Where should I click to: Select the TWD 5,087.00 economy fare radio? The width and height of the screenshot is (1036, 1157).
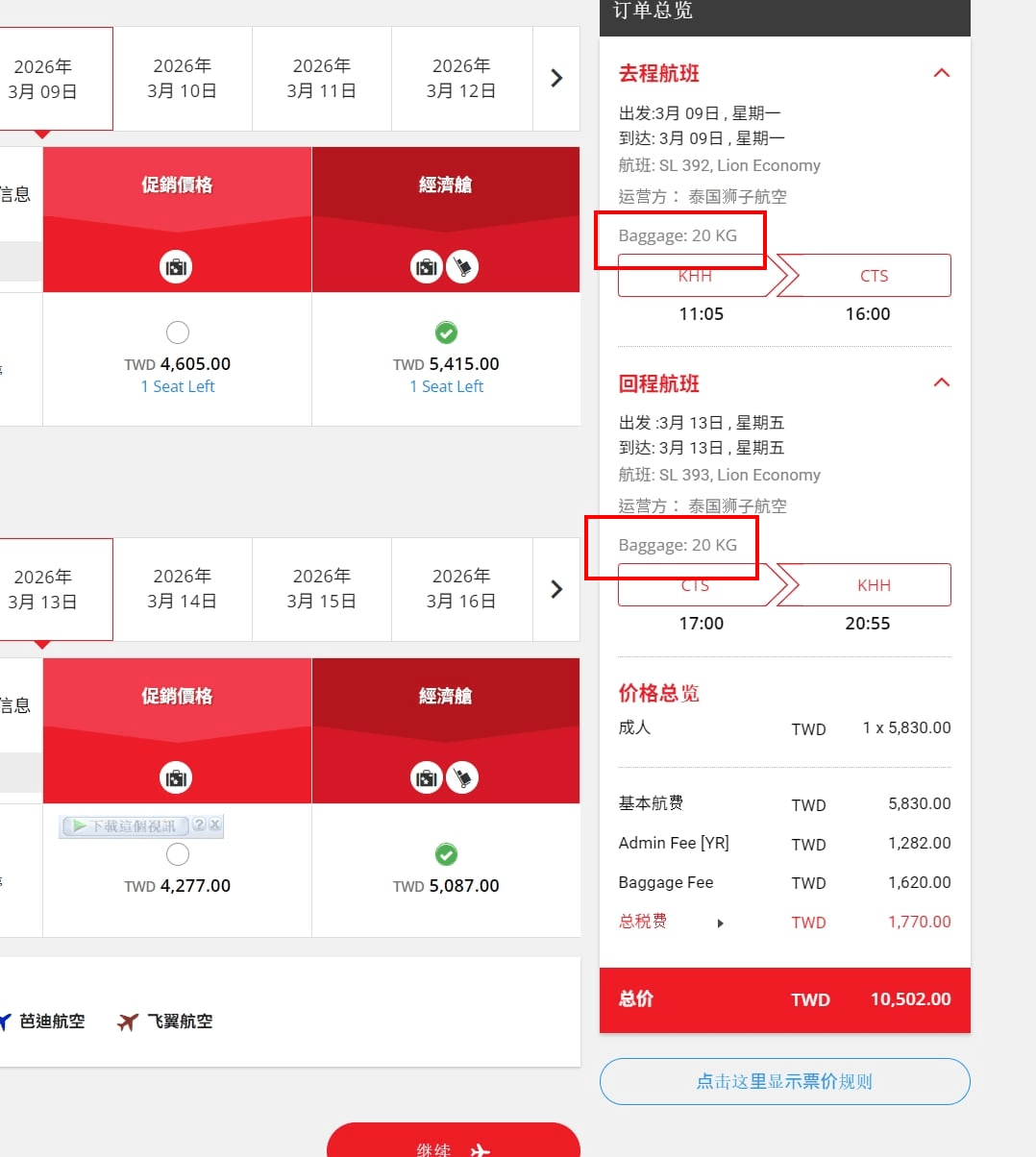click(x=446, y=854)
